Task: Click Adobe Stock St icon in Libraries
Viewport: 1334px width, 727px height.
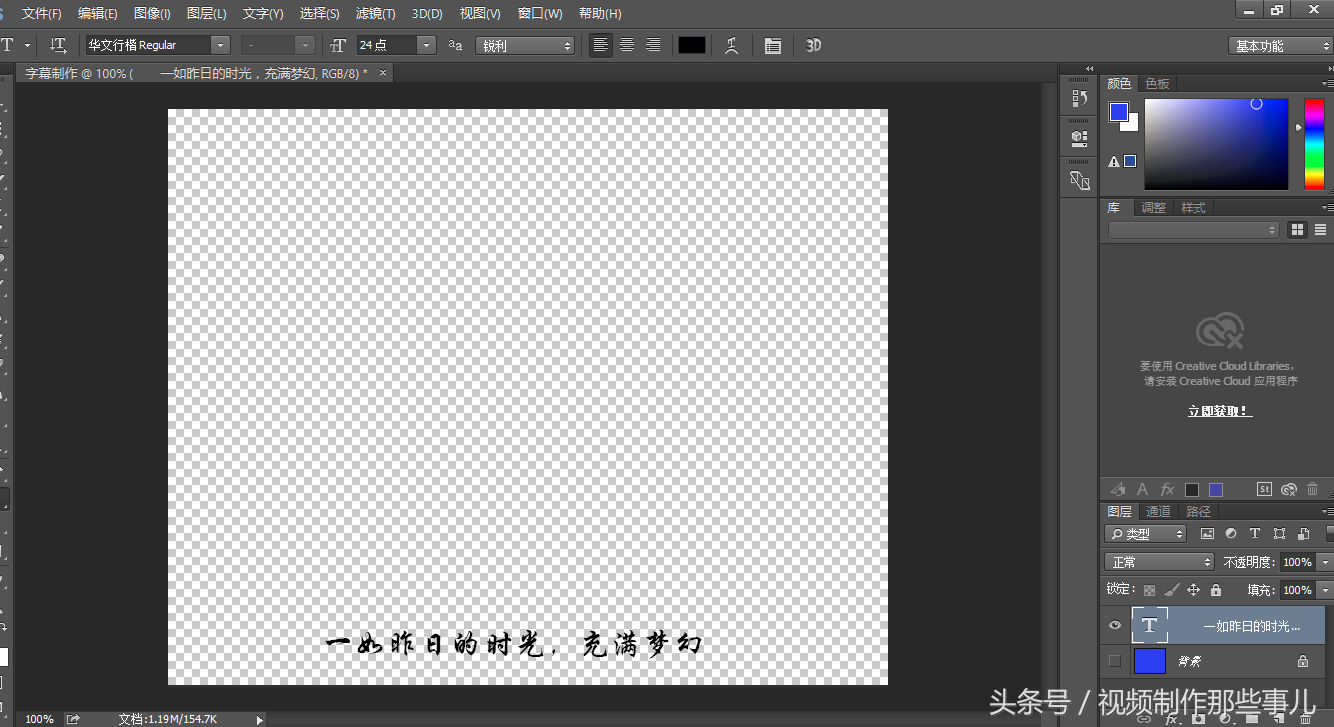Action: tap(1264, 489)
